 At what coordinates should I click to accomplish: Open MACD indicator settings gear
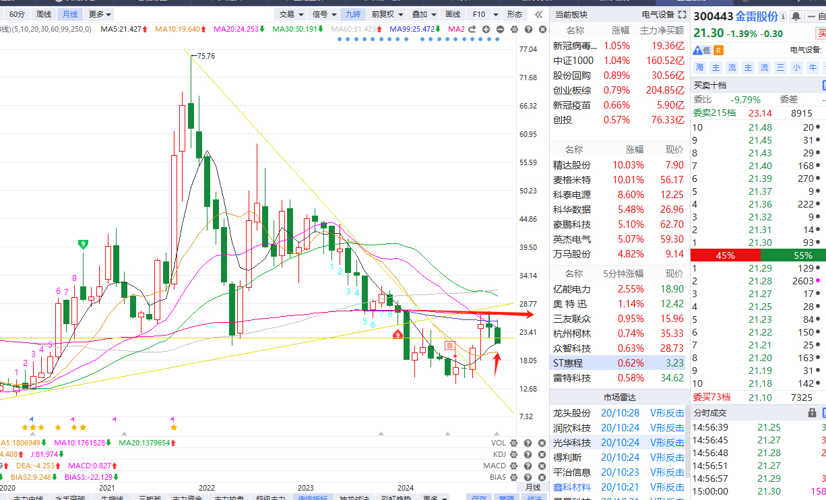point(514,466)
